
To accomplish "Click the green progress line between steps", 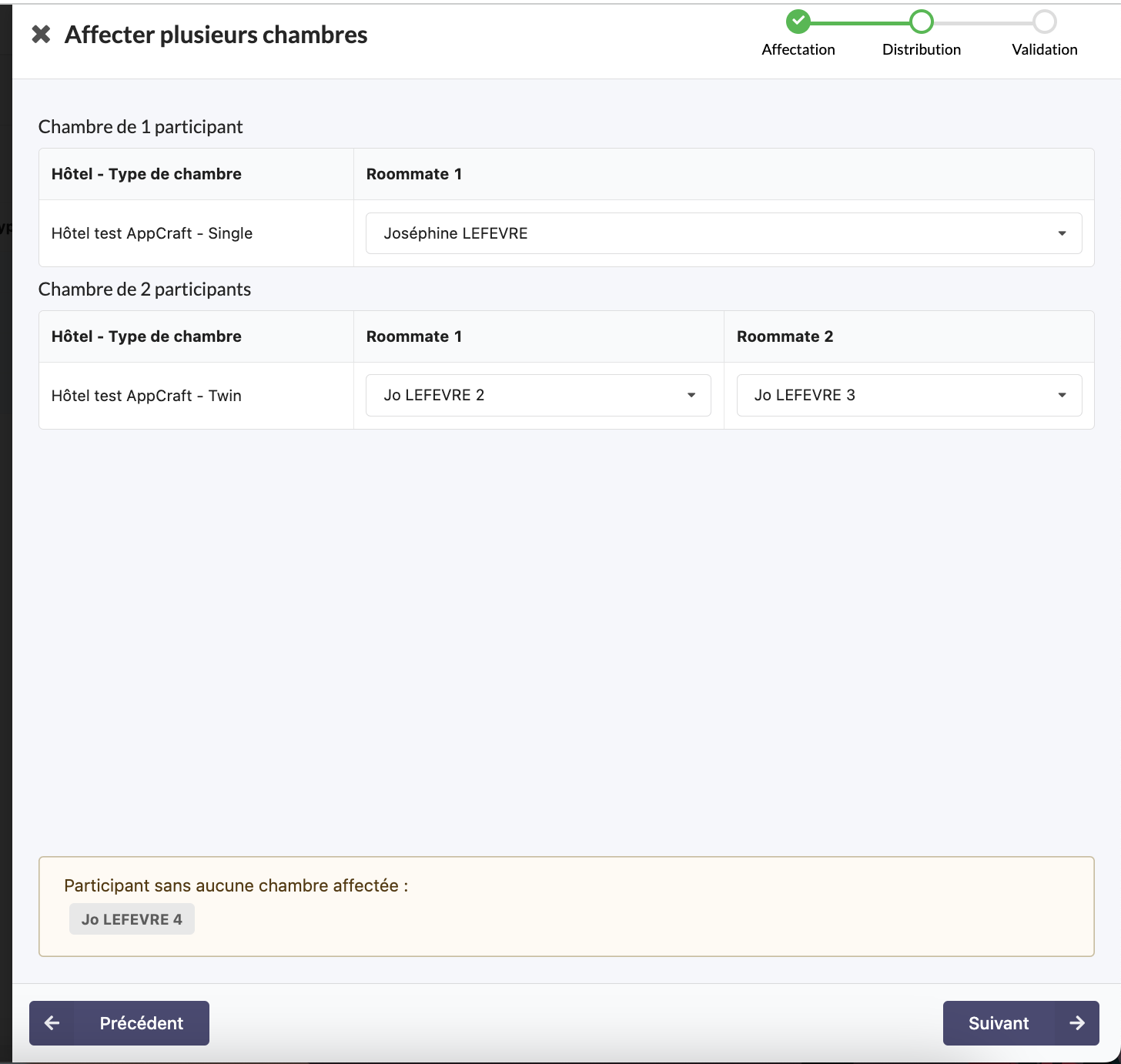I will coord(860,22).
